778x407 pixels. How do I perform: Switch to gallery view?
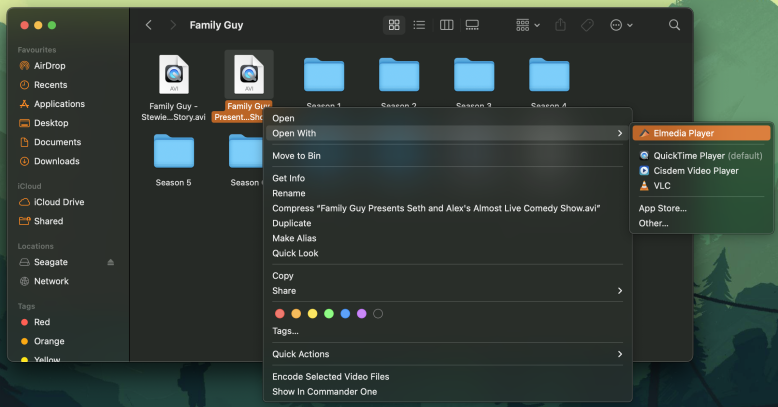(x=472, y=25)
